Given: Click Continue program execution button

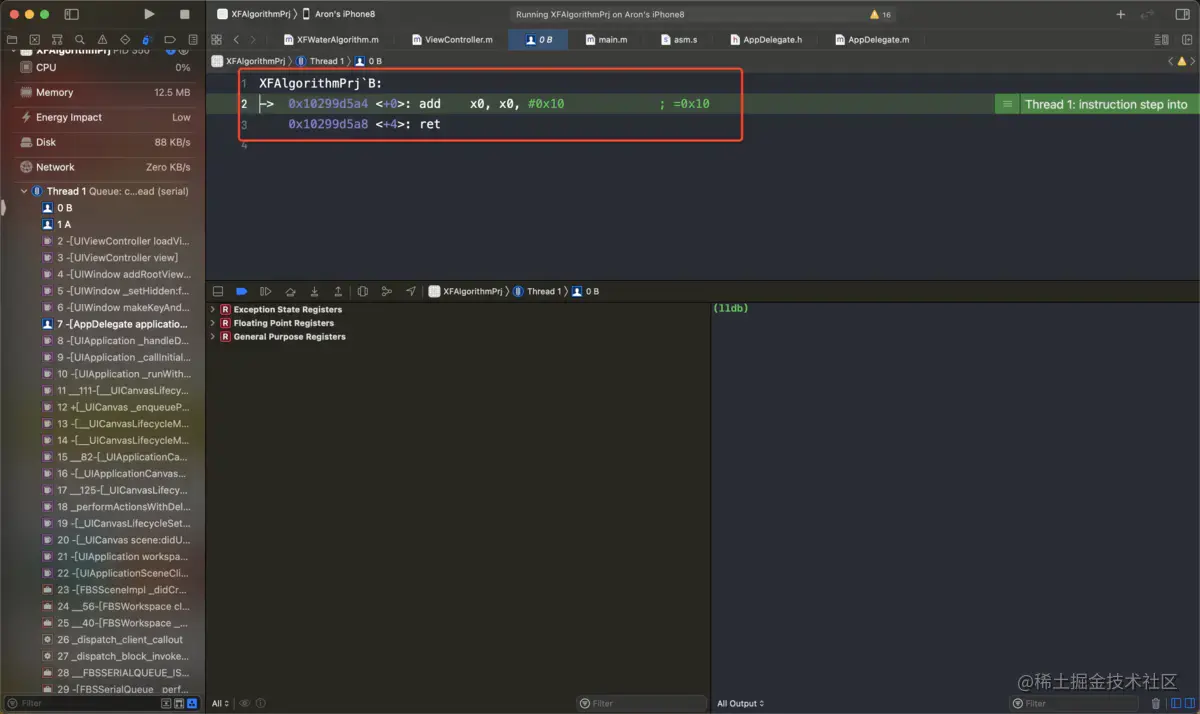Looking at the screenshot, I should pyautogui.click(x=265, y=291).
